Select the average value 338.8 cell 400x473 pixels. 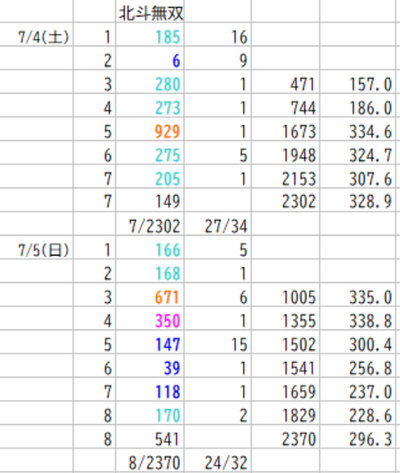[360, 321]
